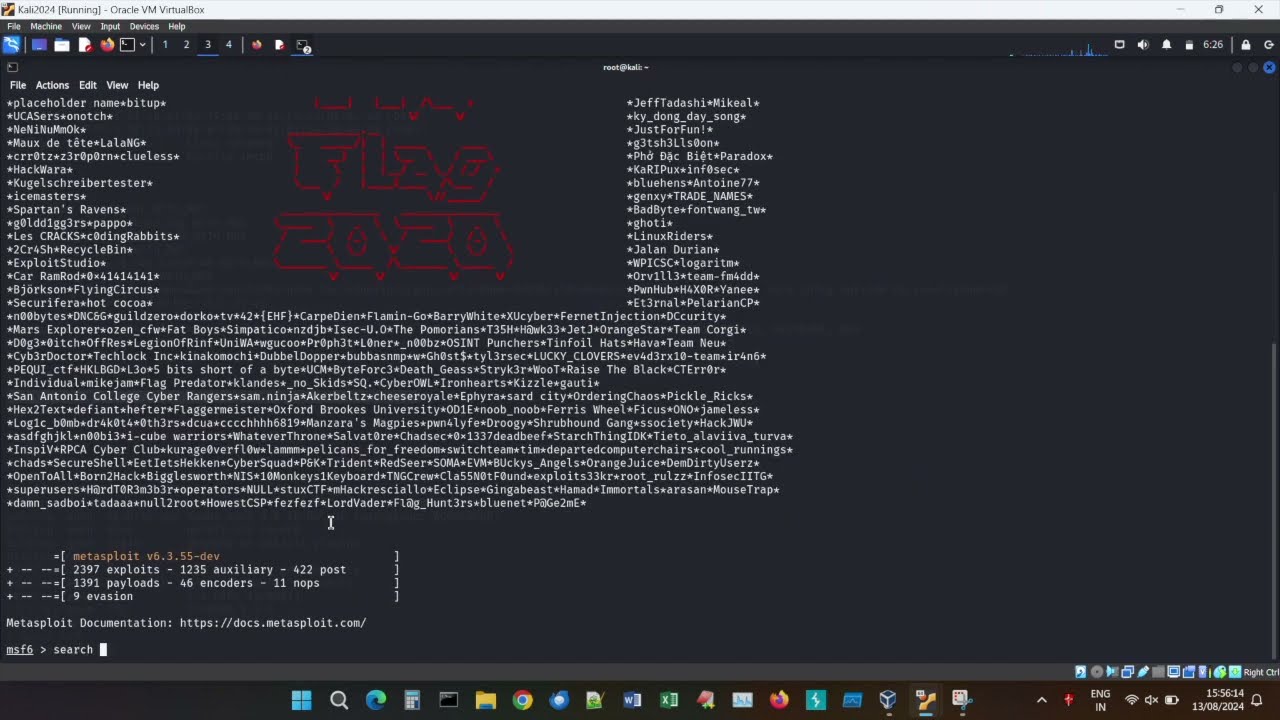Toggle the volume speaker icon in Kali panel
Screen dimensions: 1280x720
coord(1143,45)
